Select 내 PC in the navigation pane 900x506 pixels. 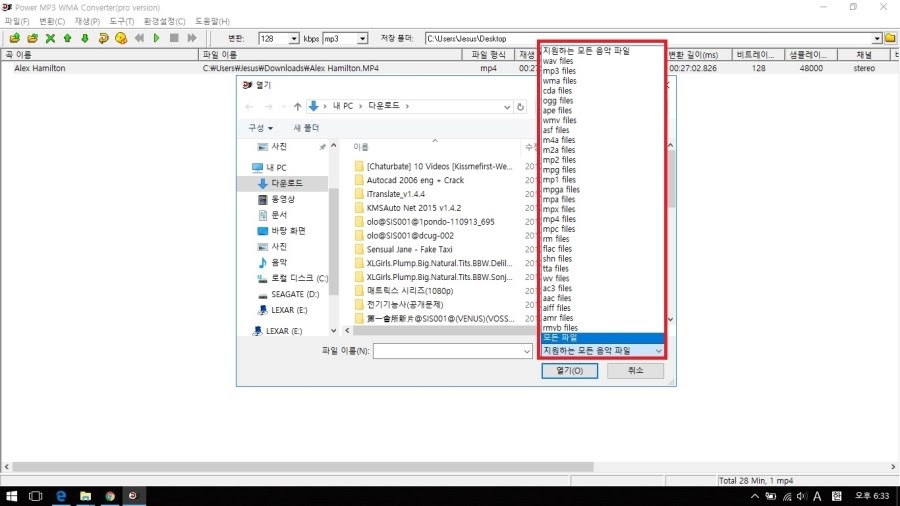[x=276, y=168]
